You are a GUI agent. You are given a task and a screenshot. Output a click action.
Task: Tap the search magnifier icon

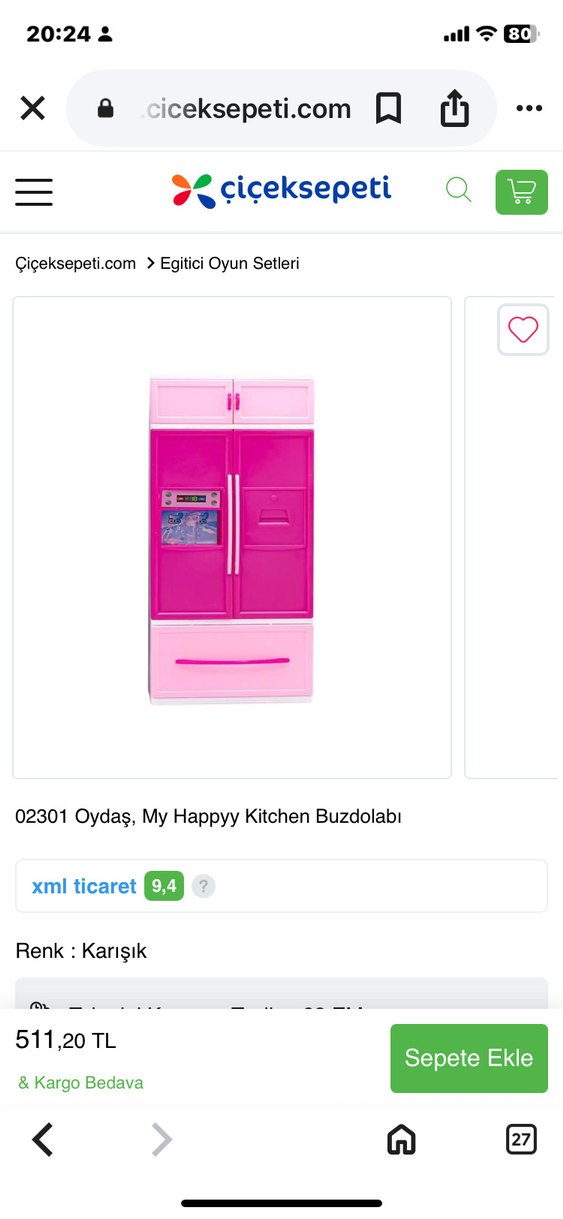(458, 190)
